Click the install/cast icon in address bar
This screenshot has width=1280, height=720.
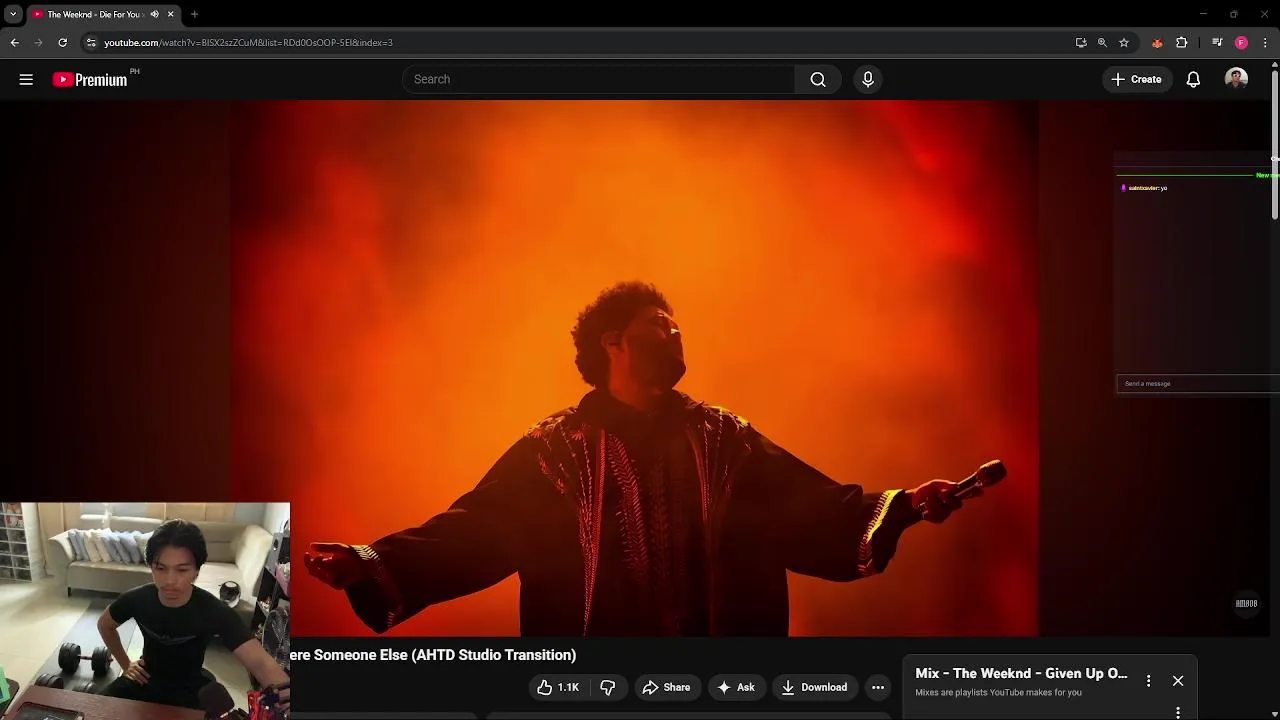coord(1081,42)
